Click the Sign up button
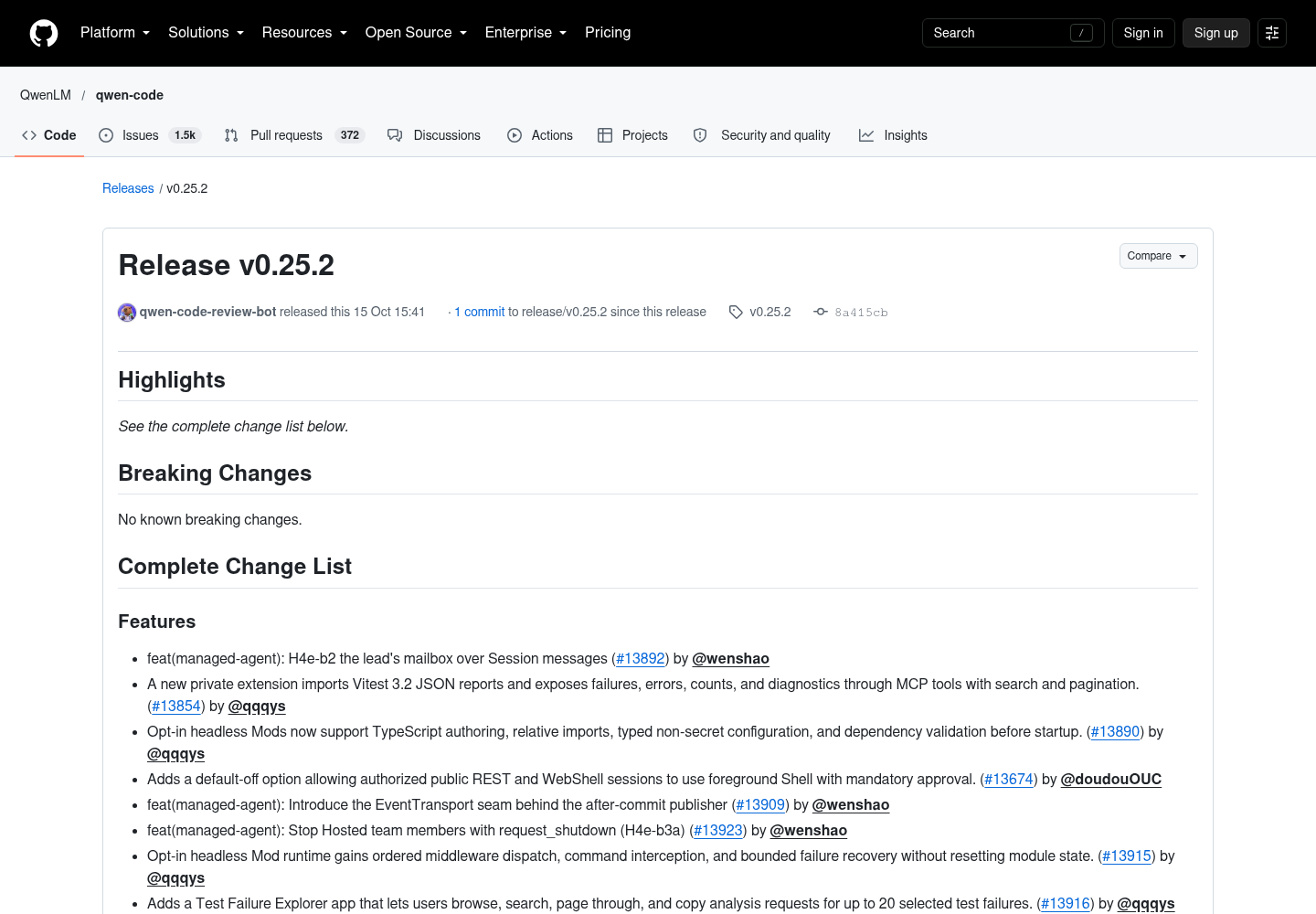This screenshot has width=1316, height=914. [1215, 33]
